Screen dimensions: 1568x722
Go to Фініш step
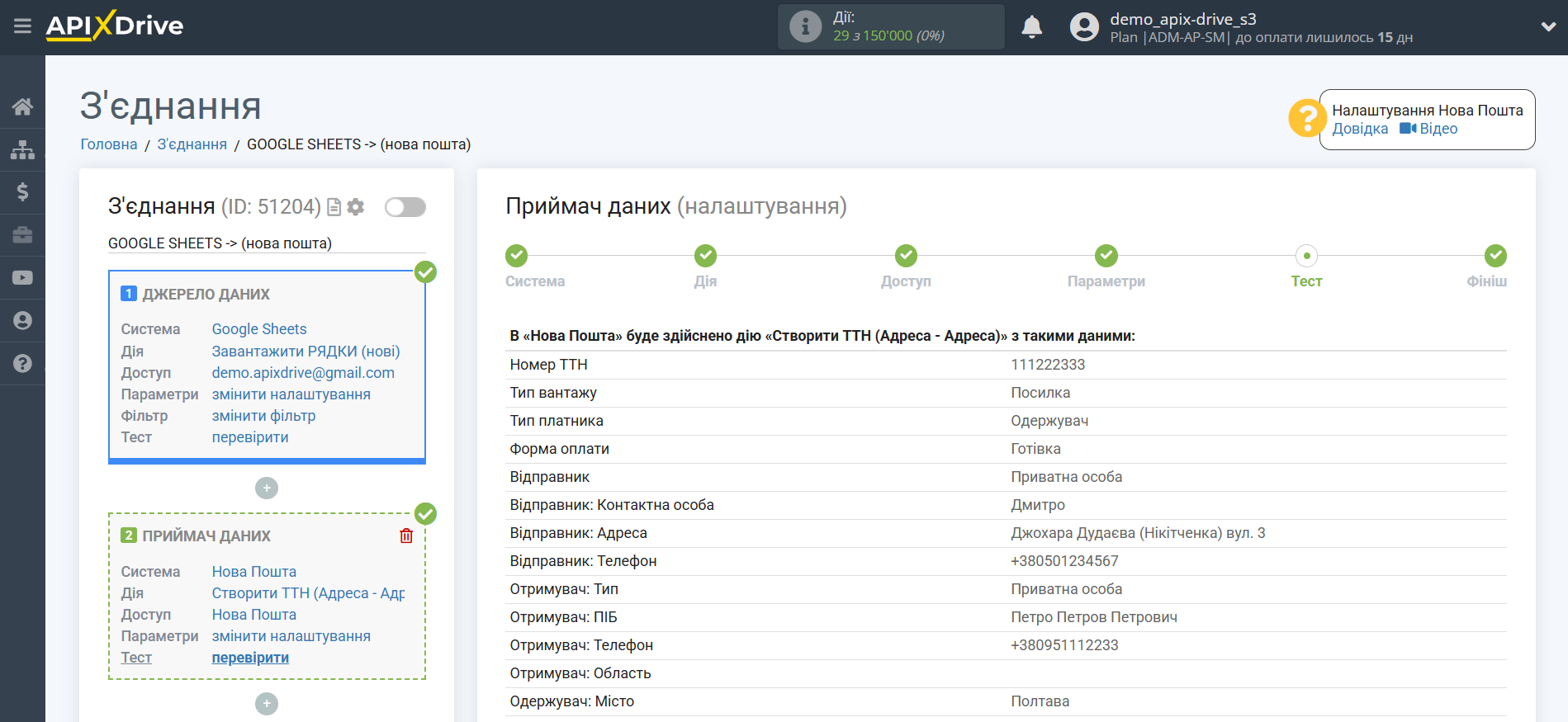[1495, 256]
